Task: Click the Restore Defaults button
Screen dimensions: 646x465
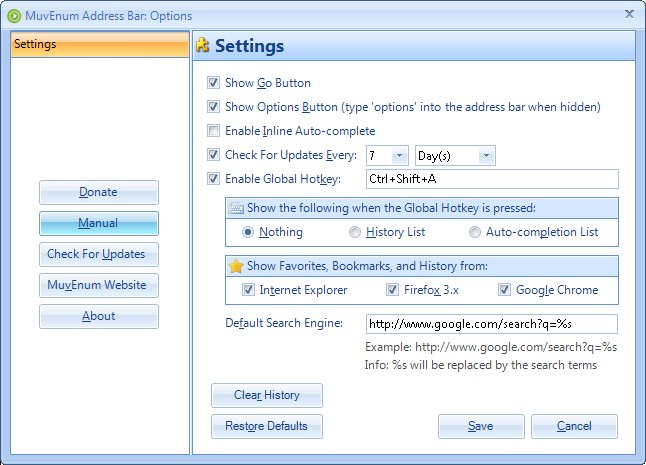Action: tap(267, 426)
